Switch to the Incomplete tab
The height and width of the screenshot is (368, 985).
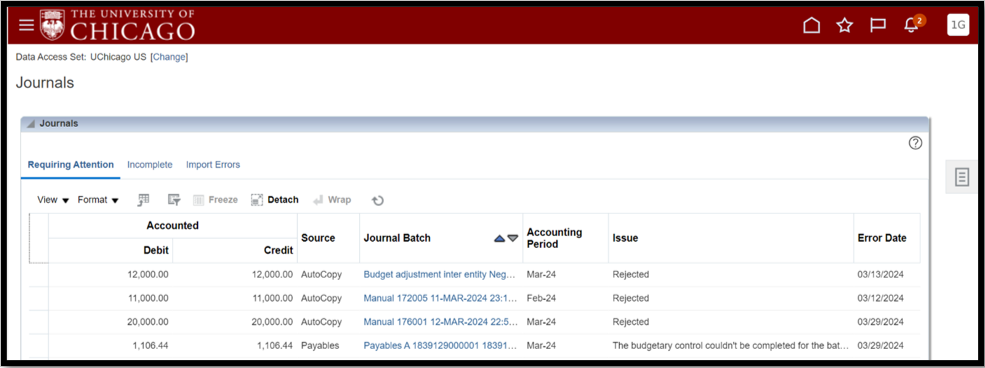pos(150,165)
